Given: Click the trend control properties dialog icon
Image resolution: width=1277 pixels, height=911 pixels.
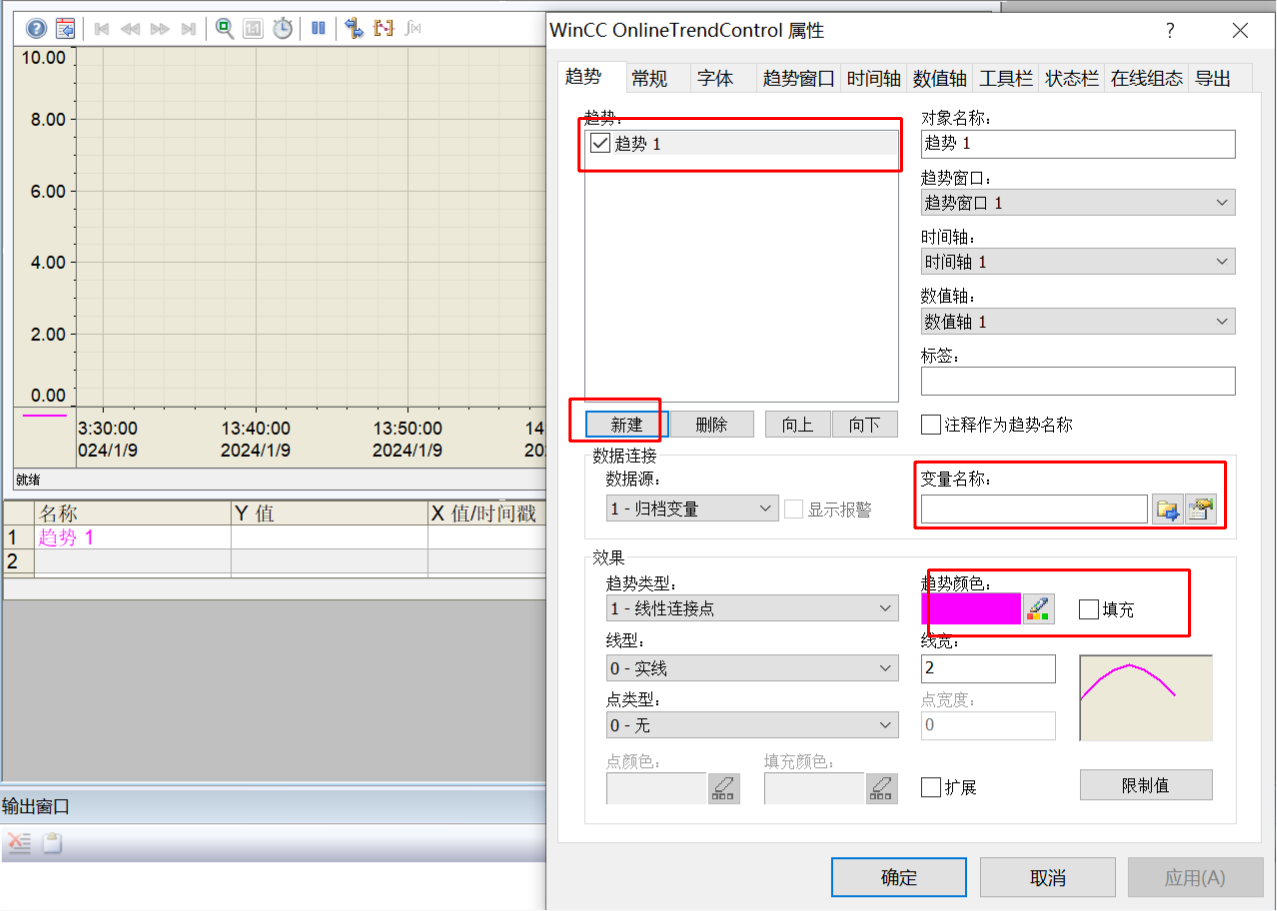Looking at the screenshot, I should tap(65, 28).
